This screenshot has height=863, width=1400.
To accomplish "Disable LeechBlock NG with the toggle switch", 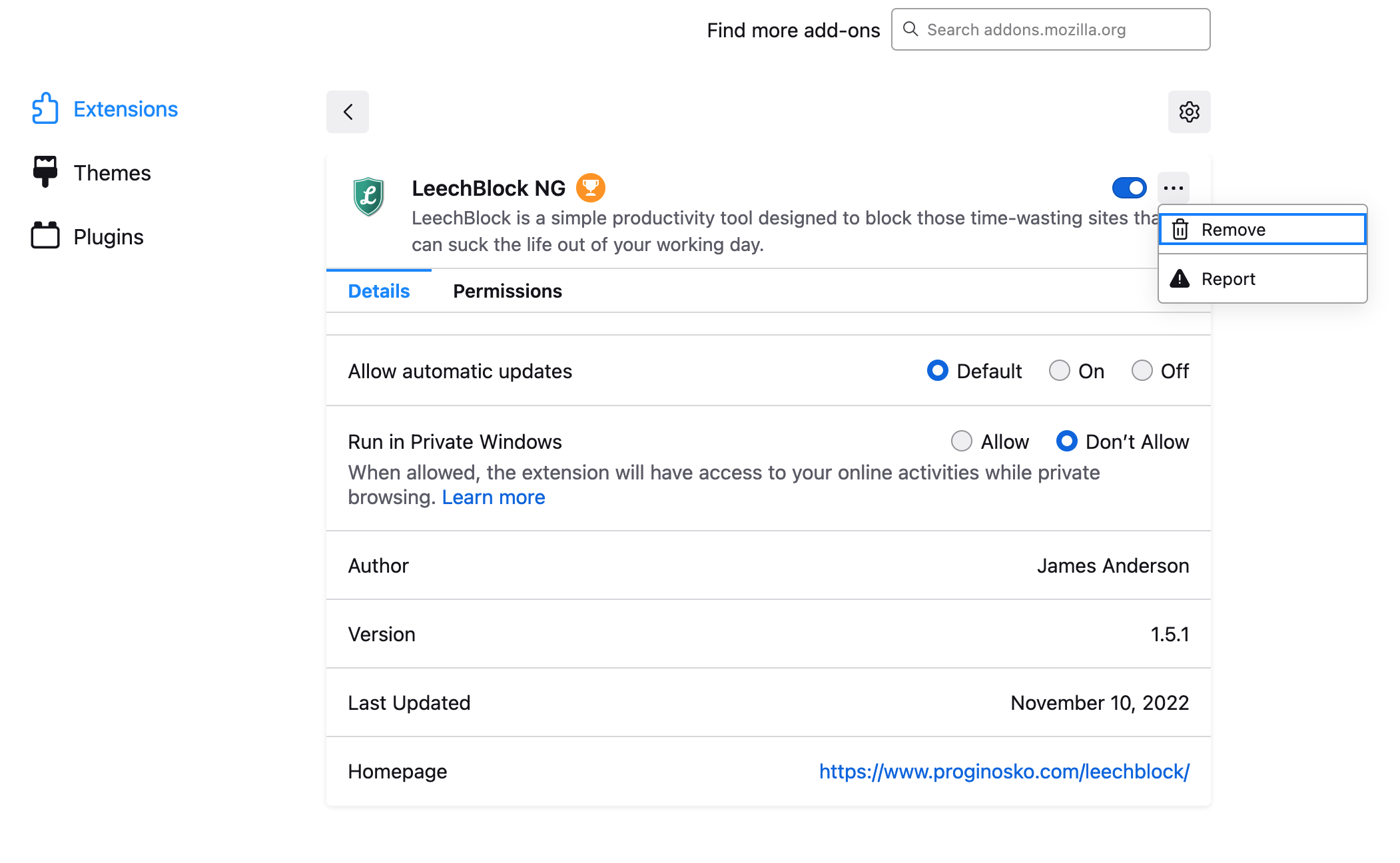I will (1129, 188).
